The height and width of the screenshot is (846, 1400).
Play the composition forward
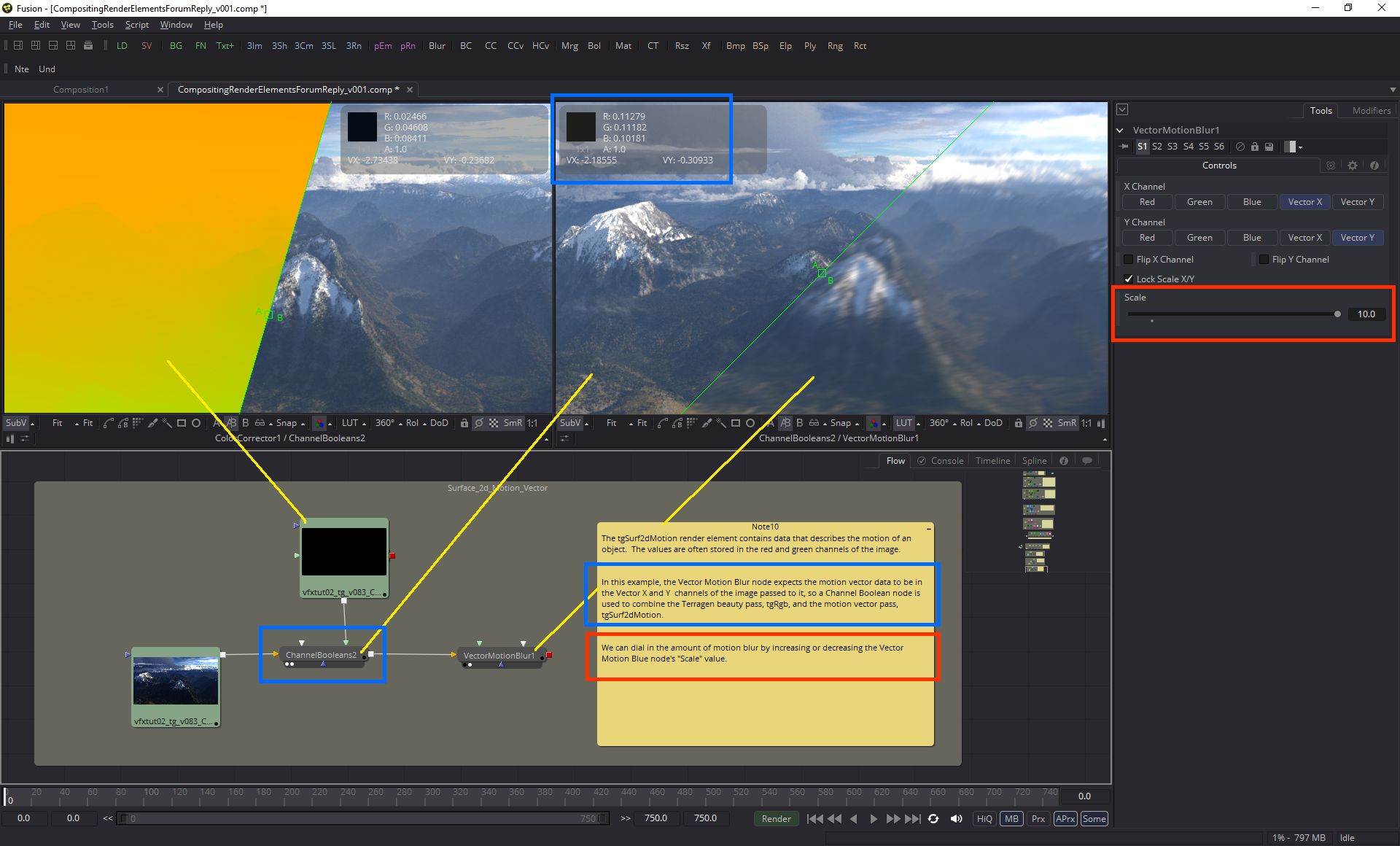click(x=874, y=819)
